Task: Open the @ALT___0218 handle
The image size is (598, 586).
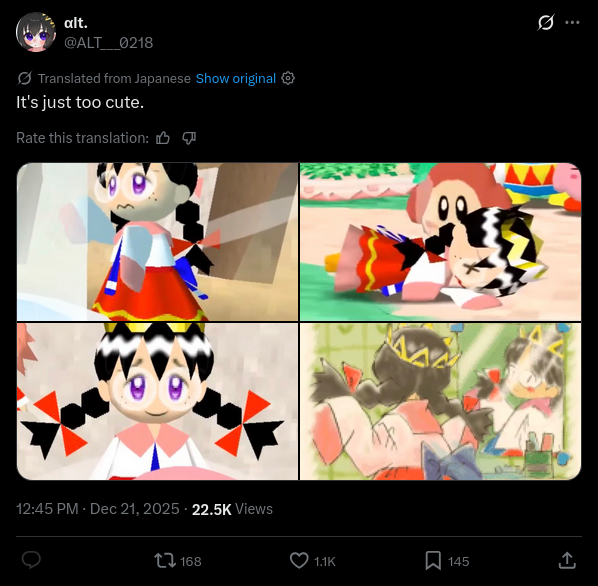Action: (x=109, y=43)
